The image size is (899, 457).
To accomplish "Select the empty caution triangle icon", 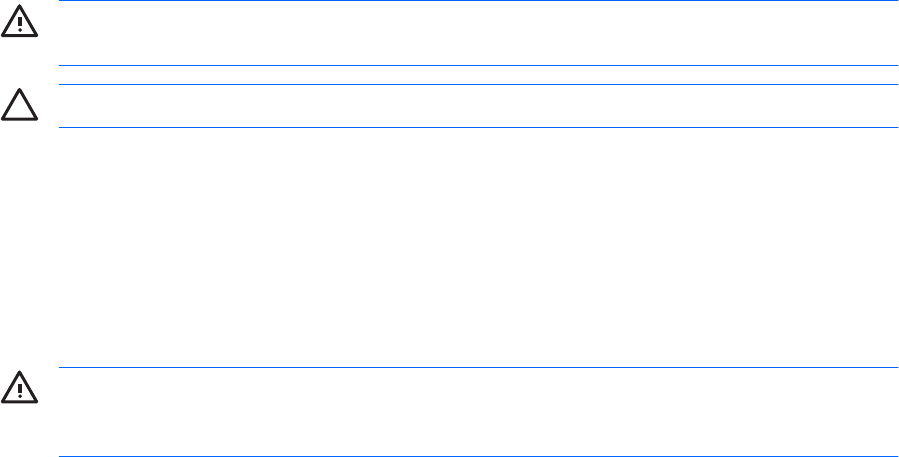I will pyautogui.click(x=18, y=107).
